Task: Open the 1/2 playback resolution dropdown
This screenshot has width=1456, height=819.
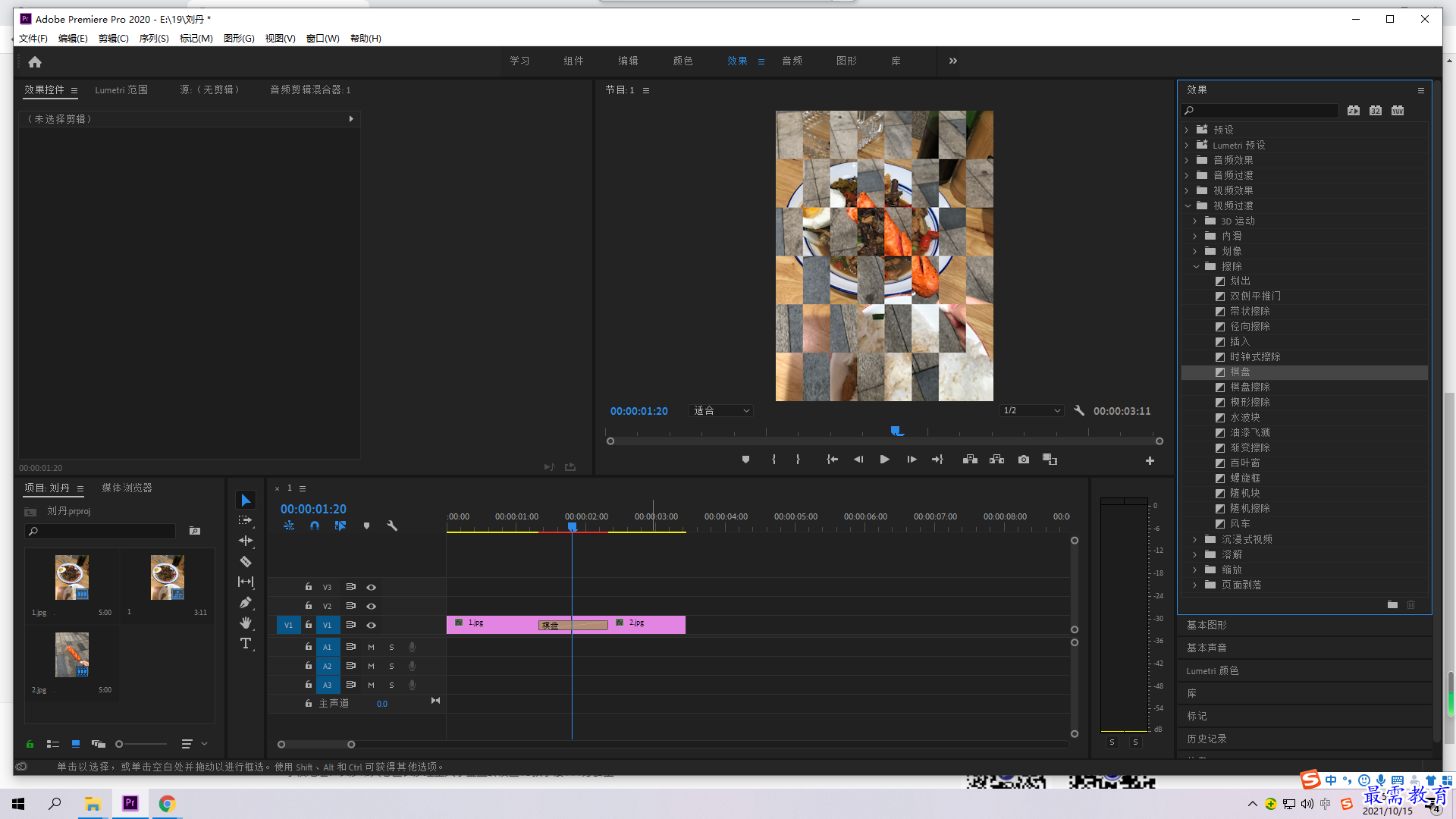Action: click(x=1031, y=410)
